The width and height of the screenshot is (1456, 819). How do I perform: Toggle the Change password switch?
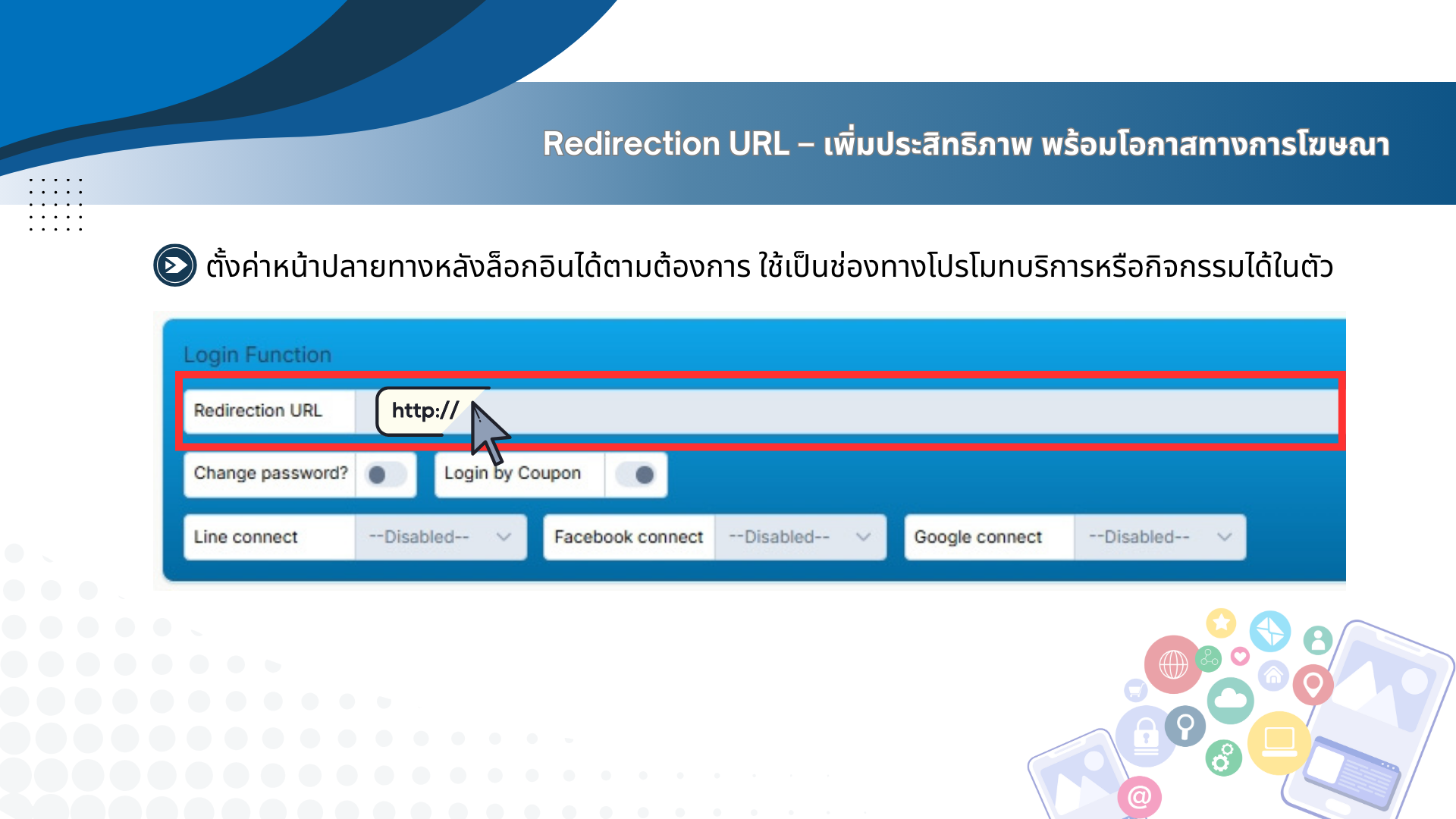point(385,475)
